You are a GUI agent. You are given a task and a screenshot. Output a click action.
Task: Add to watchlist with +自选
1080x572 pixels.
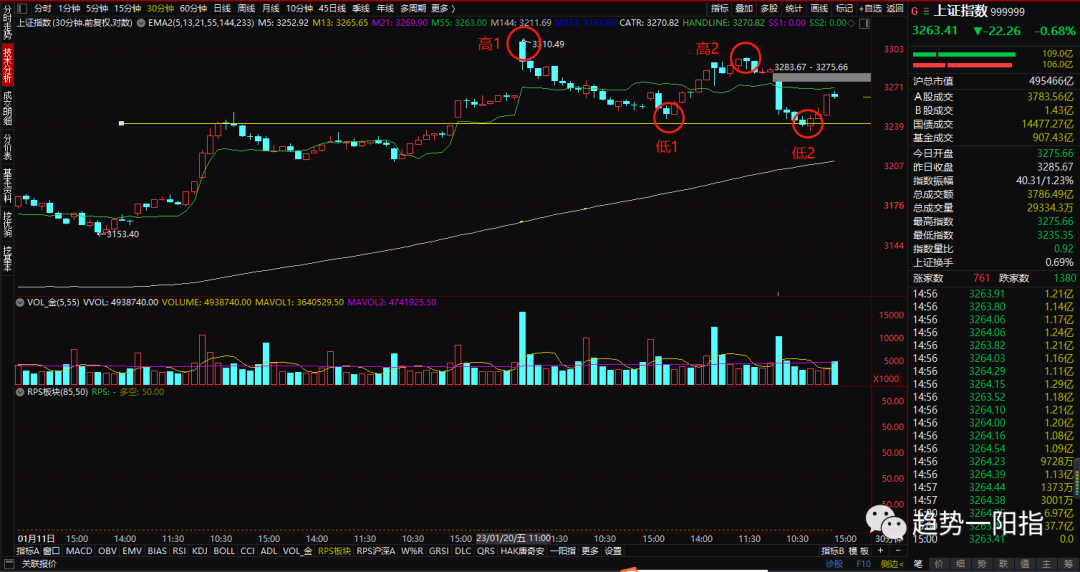pyautogui.click(x=869, y=8)
